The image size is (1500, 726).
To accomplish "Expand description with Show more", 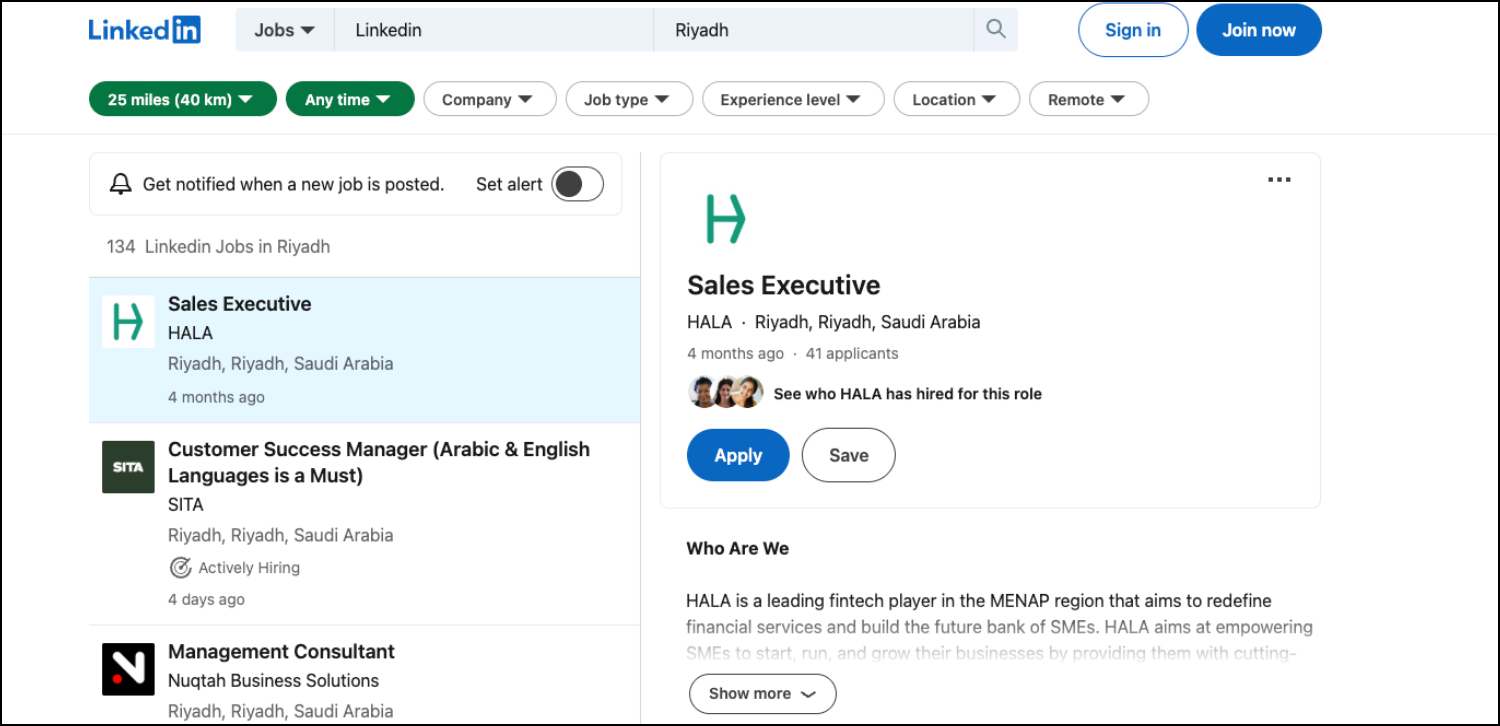I will click(x=763, y=693).
